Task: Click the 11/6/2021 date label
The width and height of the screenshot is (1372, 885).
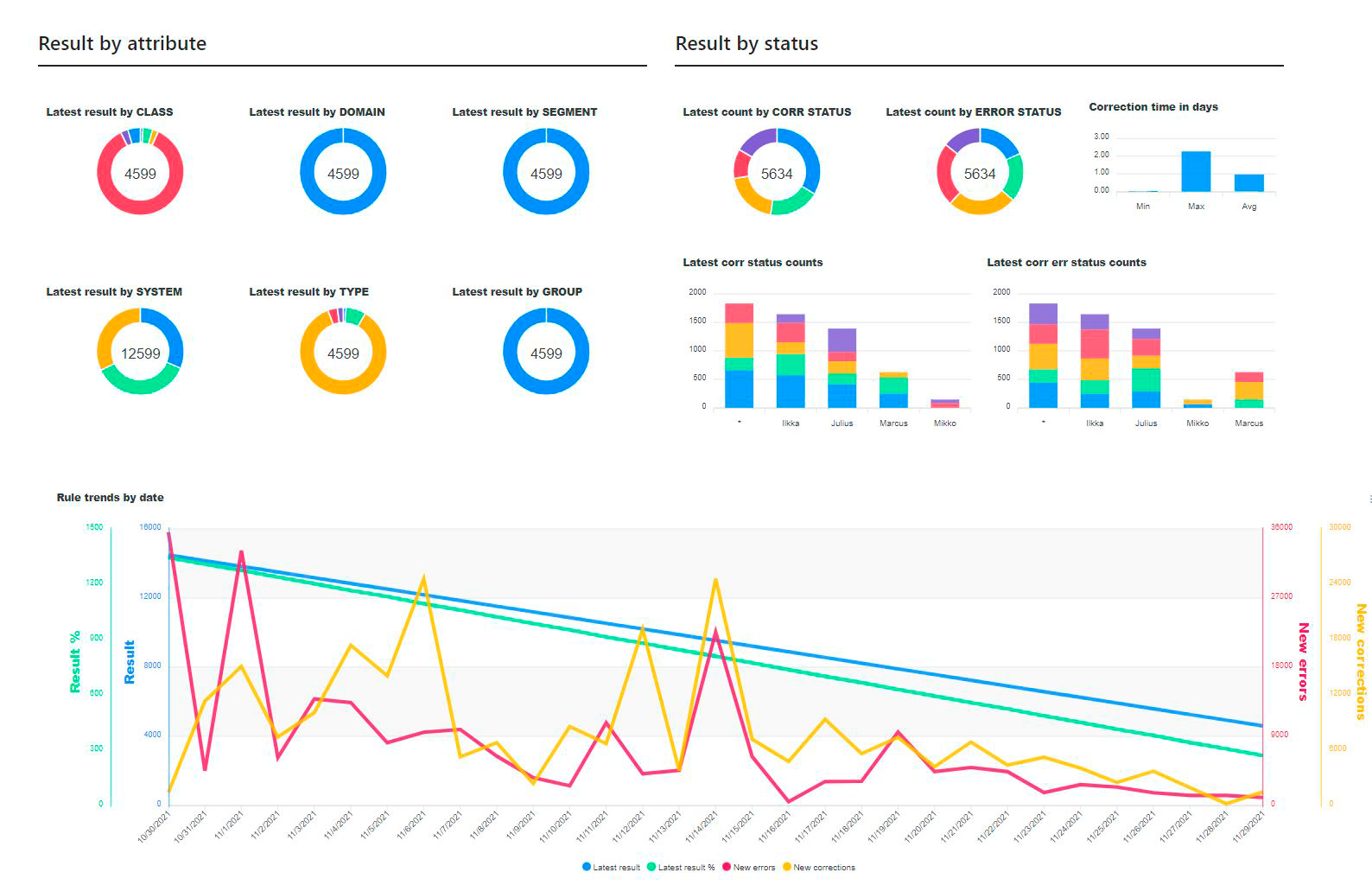Action: (x=411, y=825)
